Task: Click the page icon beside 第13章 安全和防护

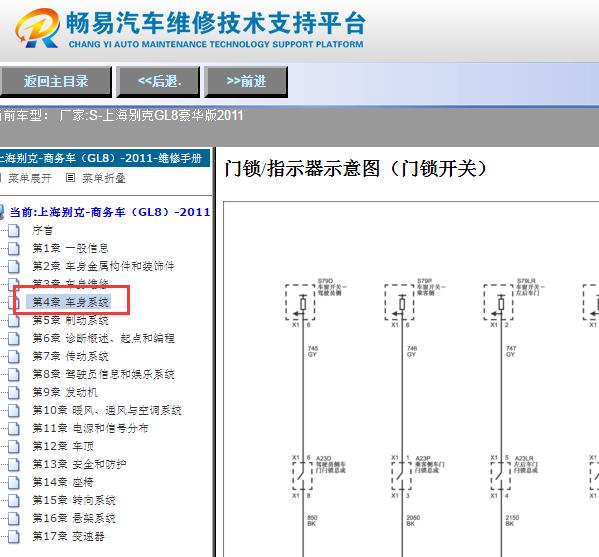Action: pyautogui.click(x=14, y=464)
